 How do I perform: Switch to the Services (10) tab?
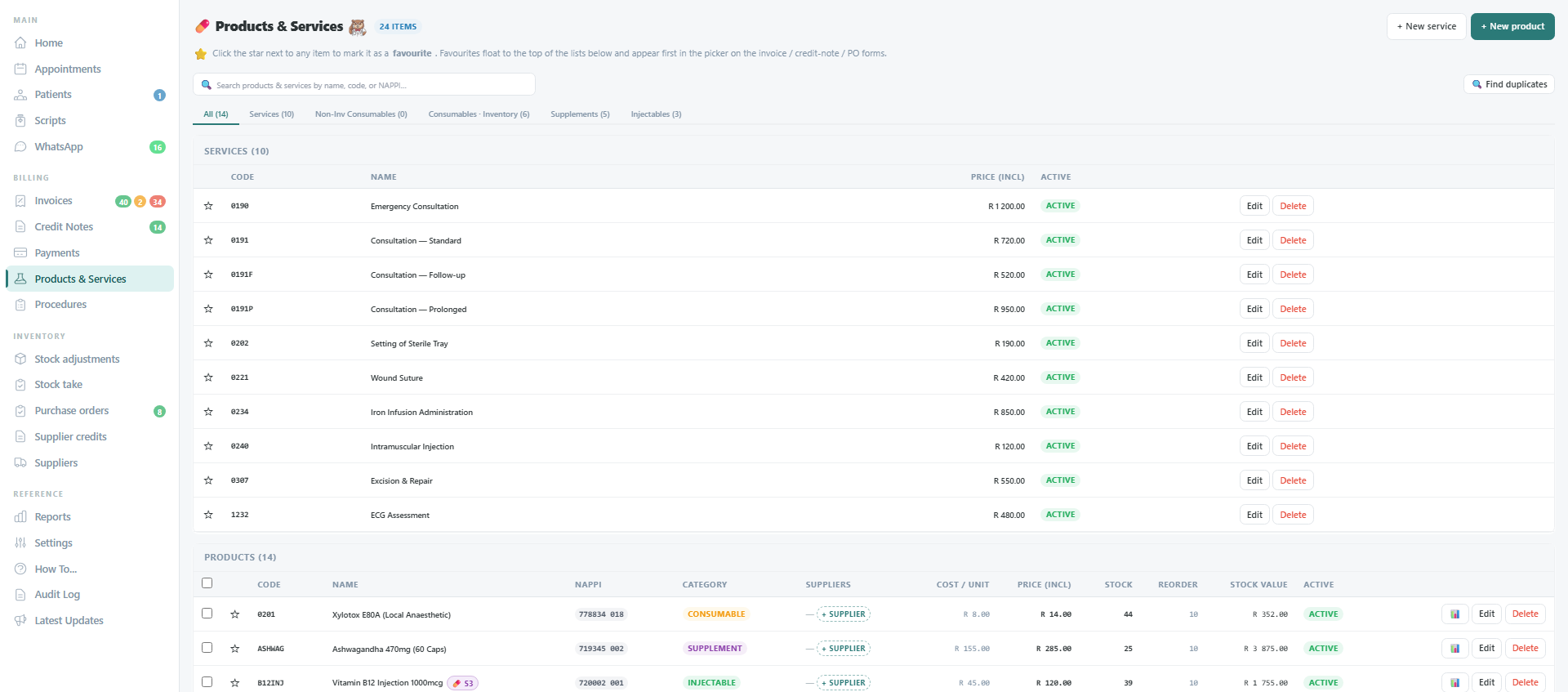click(271, 114)
